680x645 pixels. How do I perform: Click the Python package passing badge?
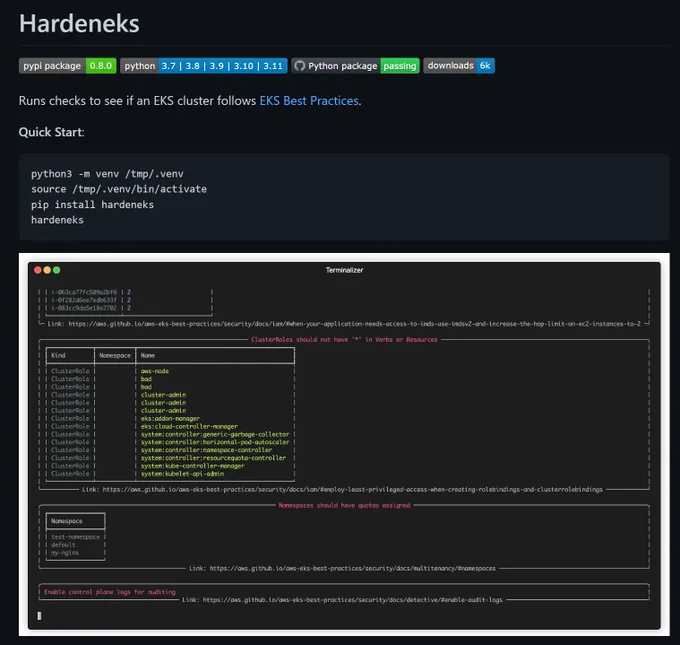356,65
